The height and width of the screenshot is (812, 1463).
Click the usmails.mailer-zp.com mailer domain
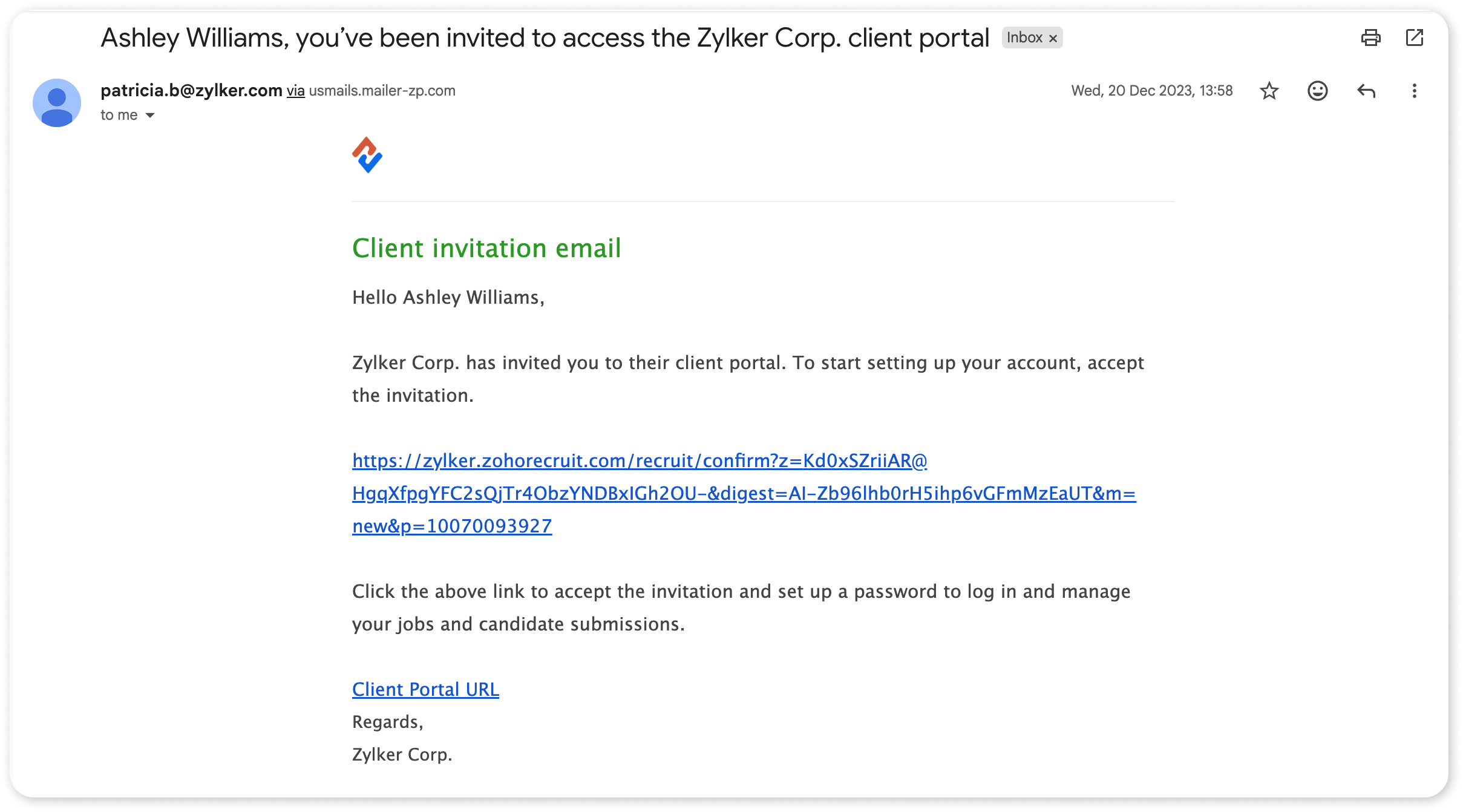[x=382, y=91]
